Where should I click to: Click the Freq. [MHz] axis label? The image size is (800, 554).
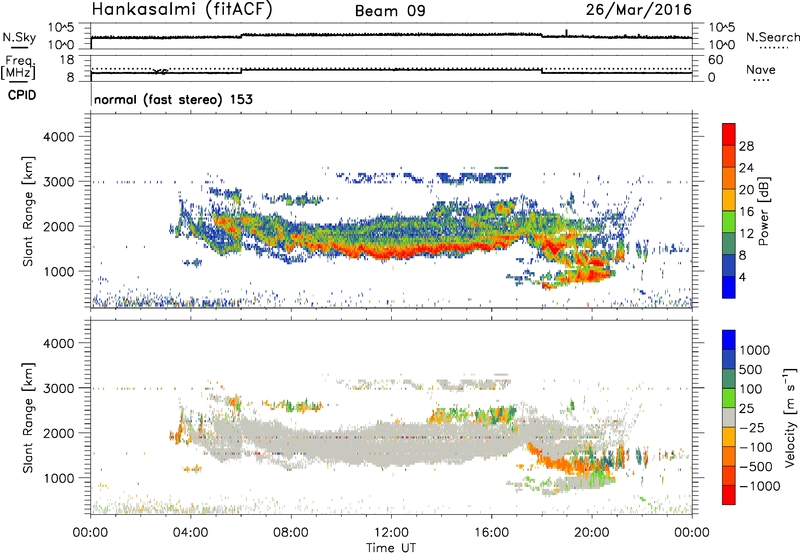[19, 68]
